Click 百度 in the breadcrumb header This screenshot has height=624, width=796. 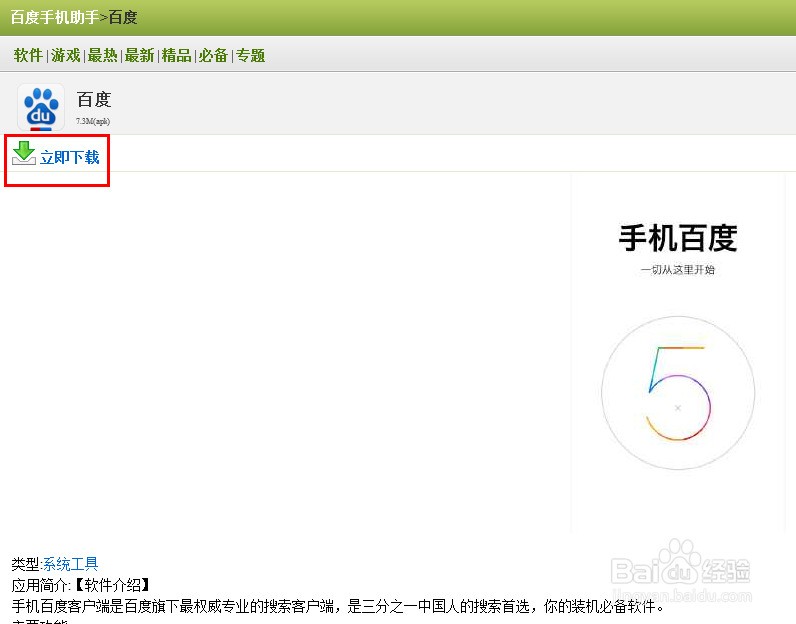123,17
